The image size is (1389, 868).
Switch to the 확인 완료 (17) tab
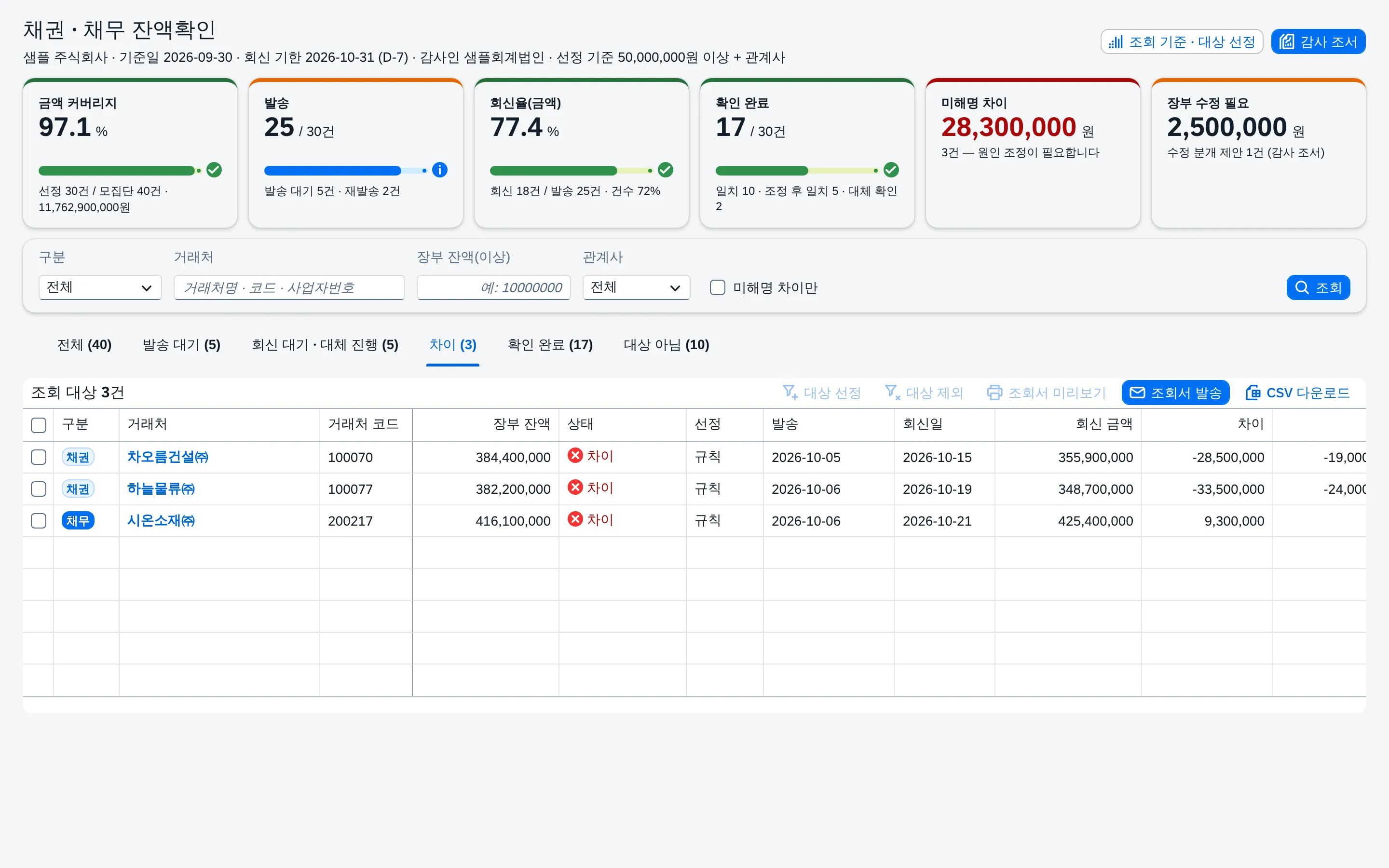[550, 345]
